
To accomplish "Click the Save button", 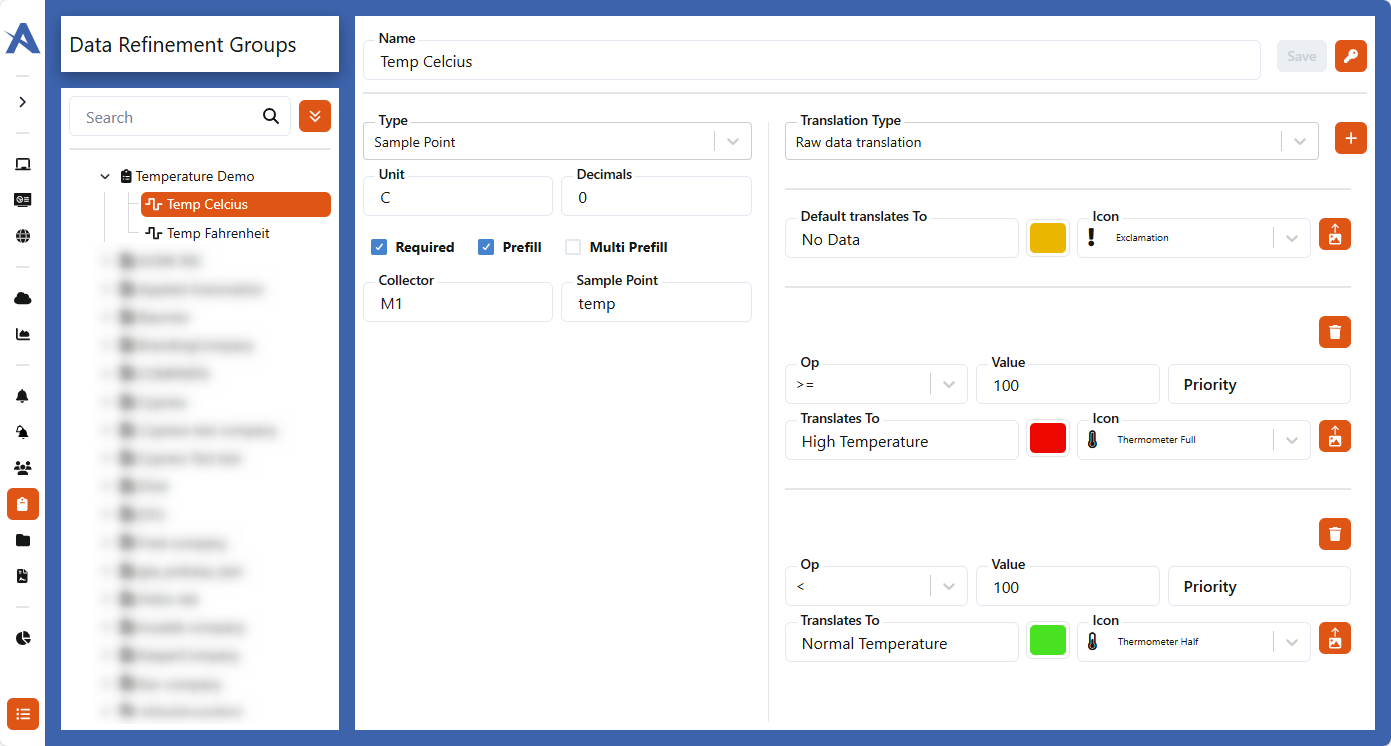I will pyautogui.click(x=1301, y=56).
